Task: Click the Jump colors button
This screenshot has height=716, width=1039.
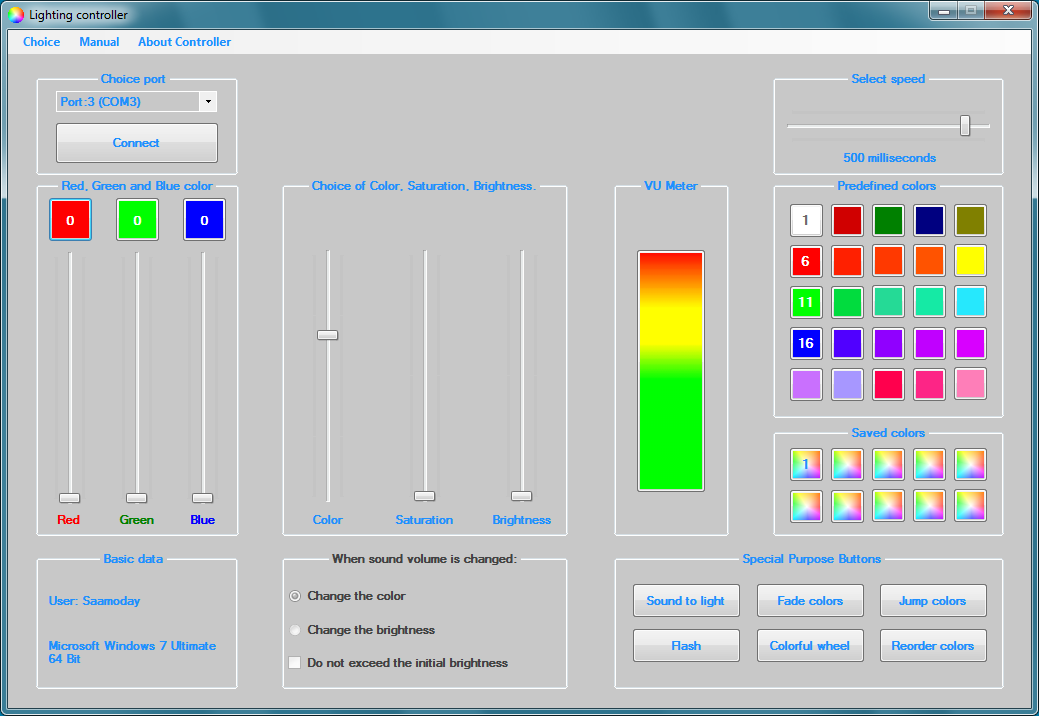Action: [933, 601]
